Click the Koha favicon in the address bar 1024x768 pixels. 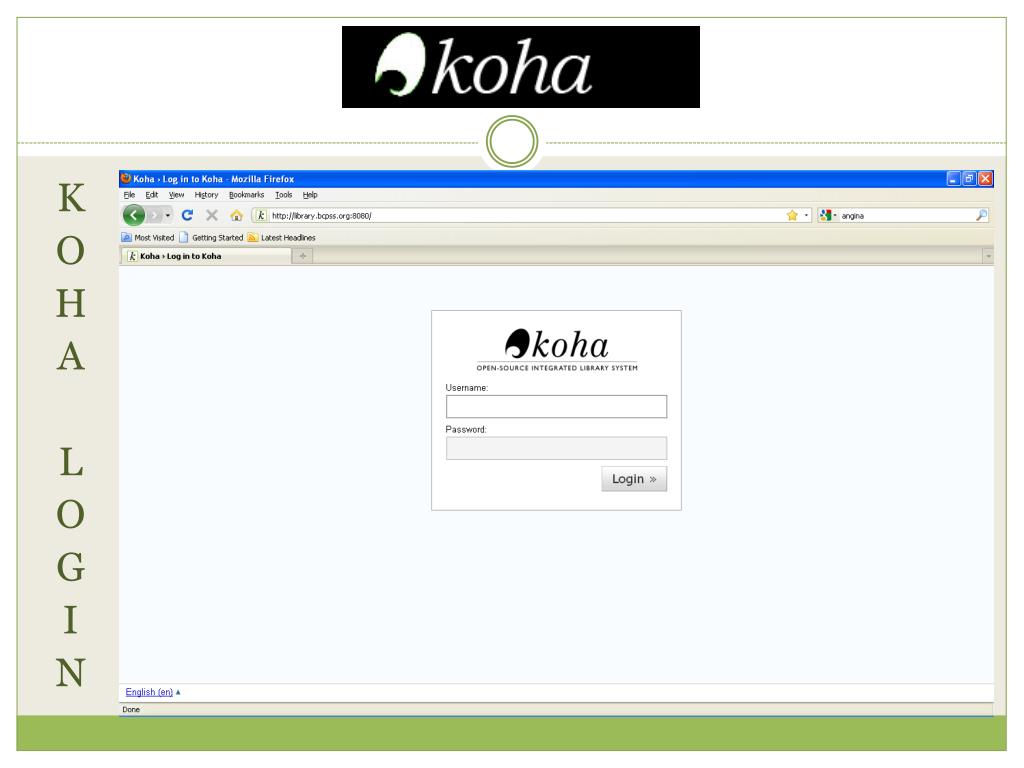261,214
